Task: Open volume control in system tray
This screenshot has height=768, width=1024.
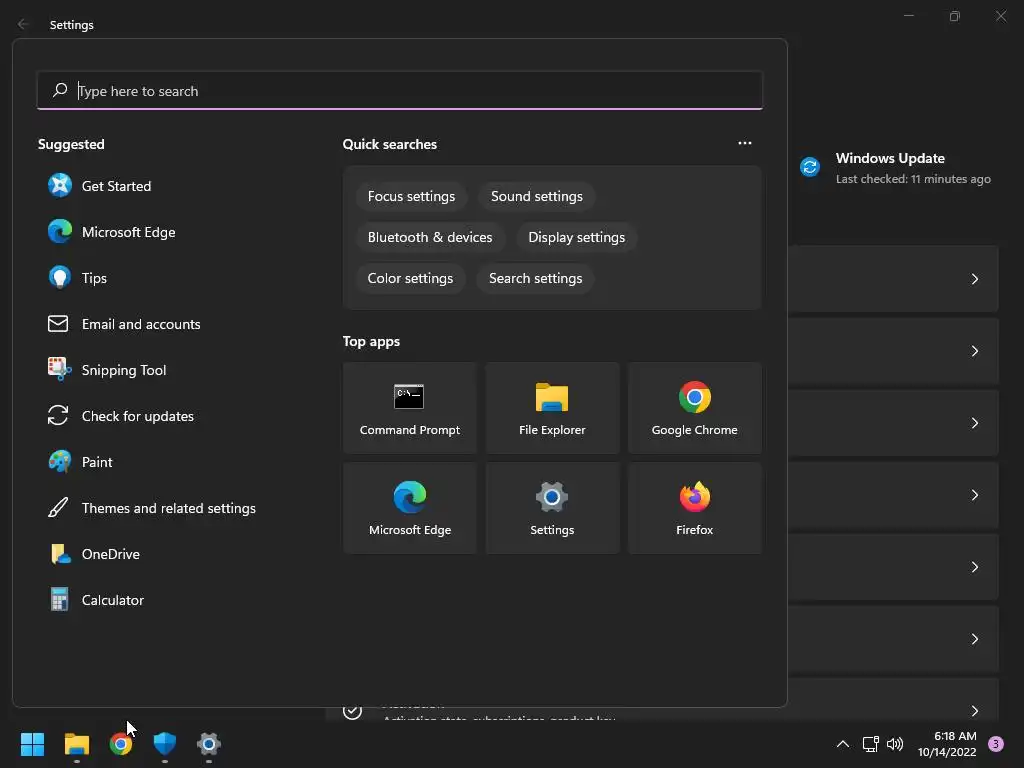Action: click(895, 744)
